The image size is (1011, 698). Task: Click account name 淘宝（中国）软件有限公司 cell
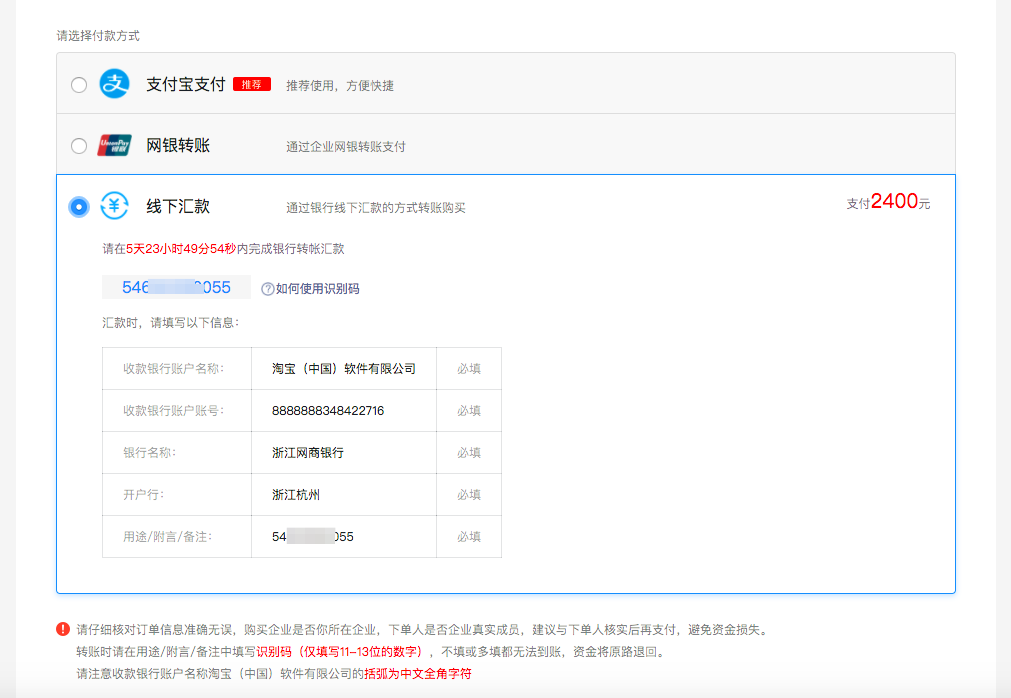[344, 369]
